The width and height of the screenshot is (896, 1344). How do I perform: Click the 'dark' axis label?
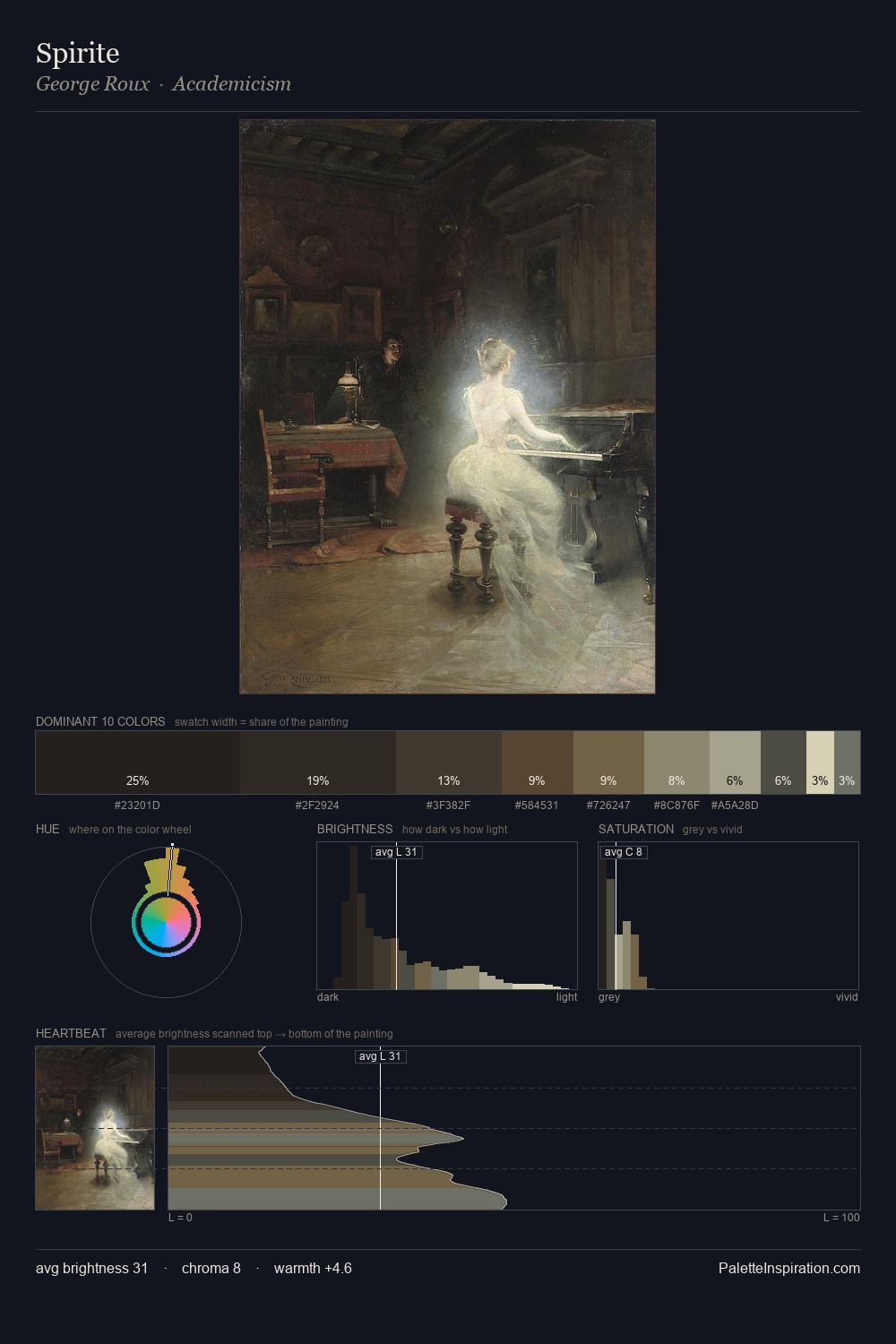328,997
